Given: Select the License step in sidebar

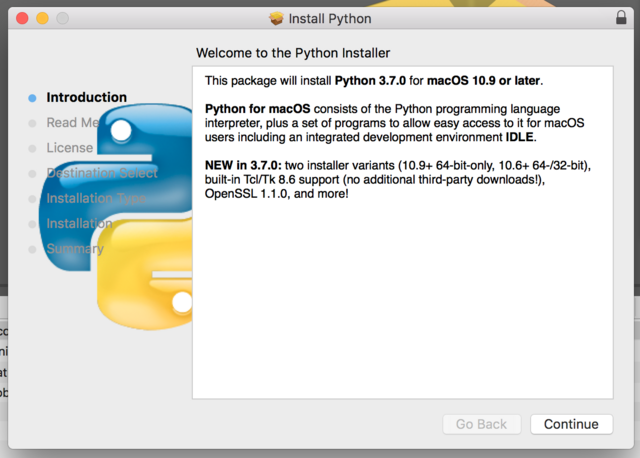Looking at the screenshot, I should coord(70,148).
